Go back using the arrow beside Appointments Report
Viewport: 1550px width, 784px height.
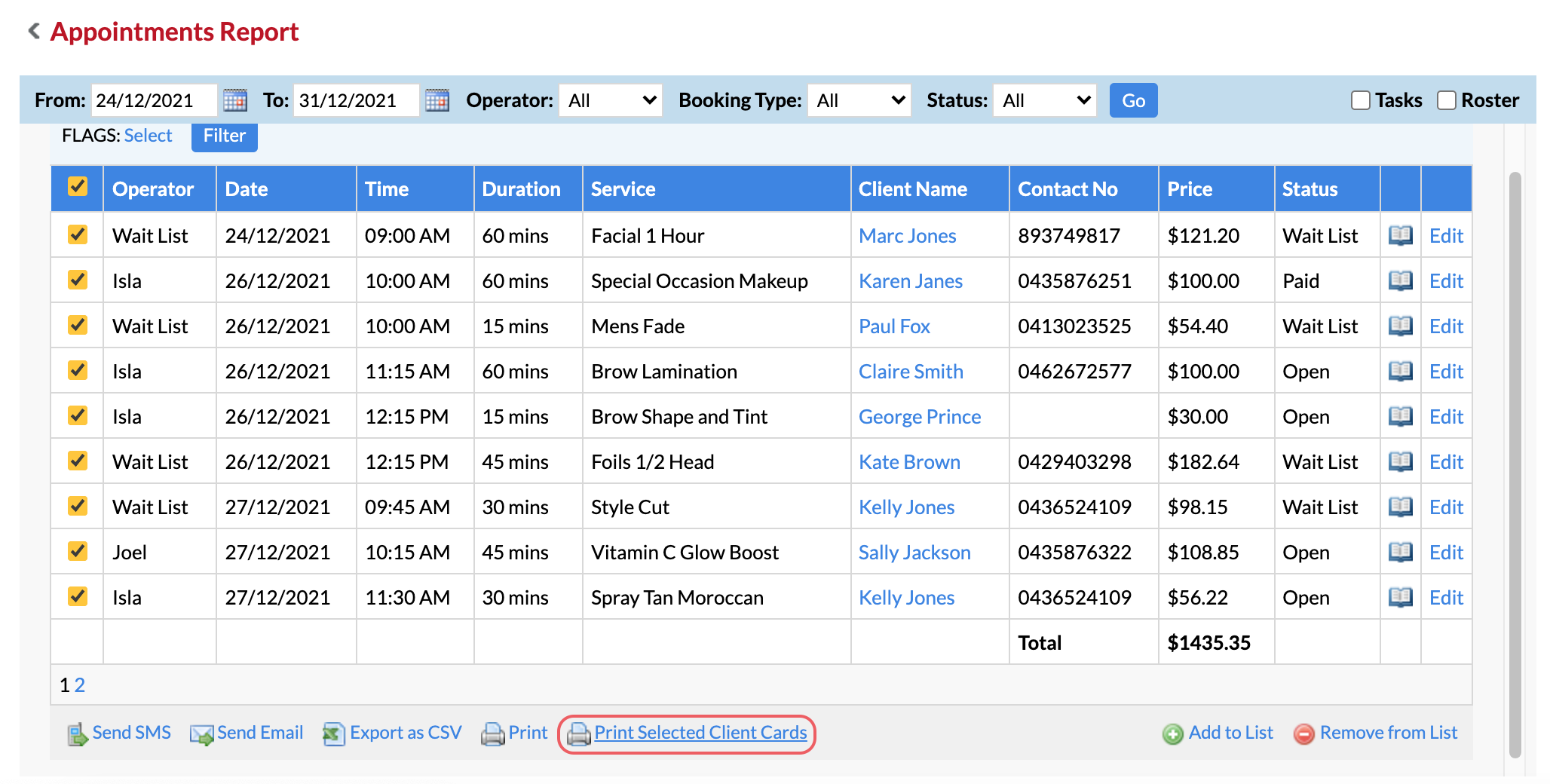point(33,31)
